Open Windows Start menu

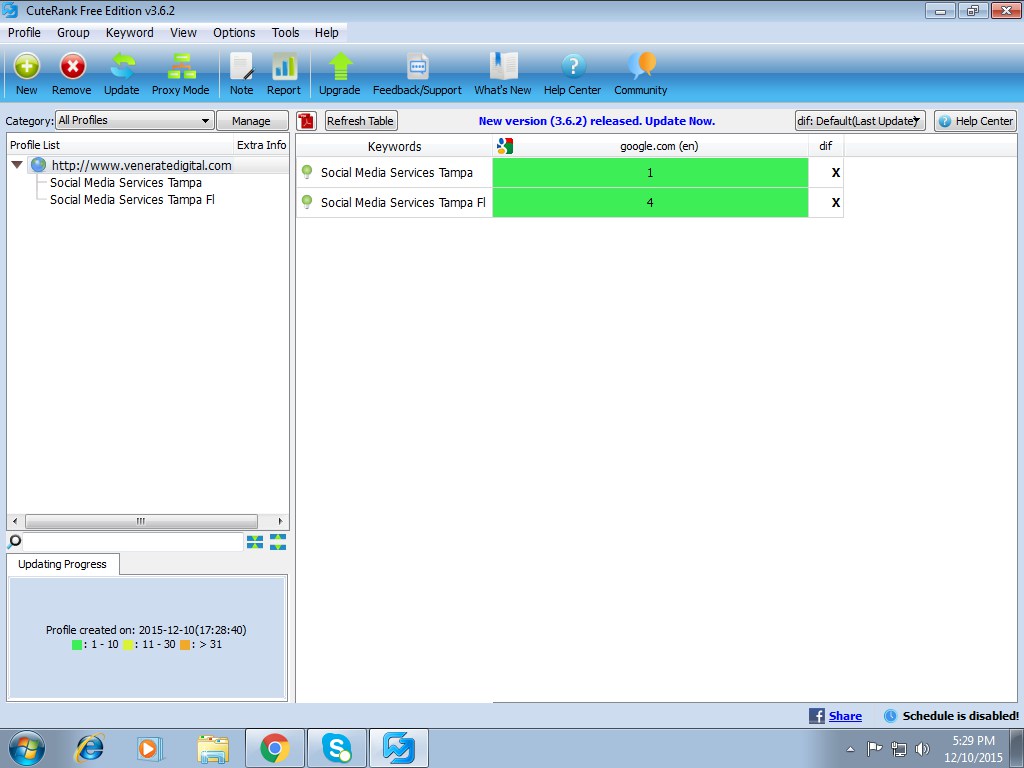tap(27, 748)
